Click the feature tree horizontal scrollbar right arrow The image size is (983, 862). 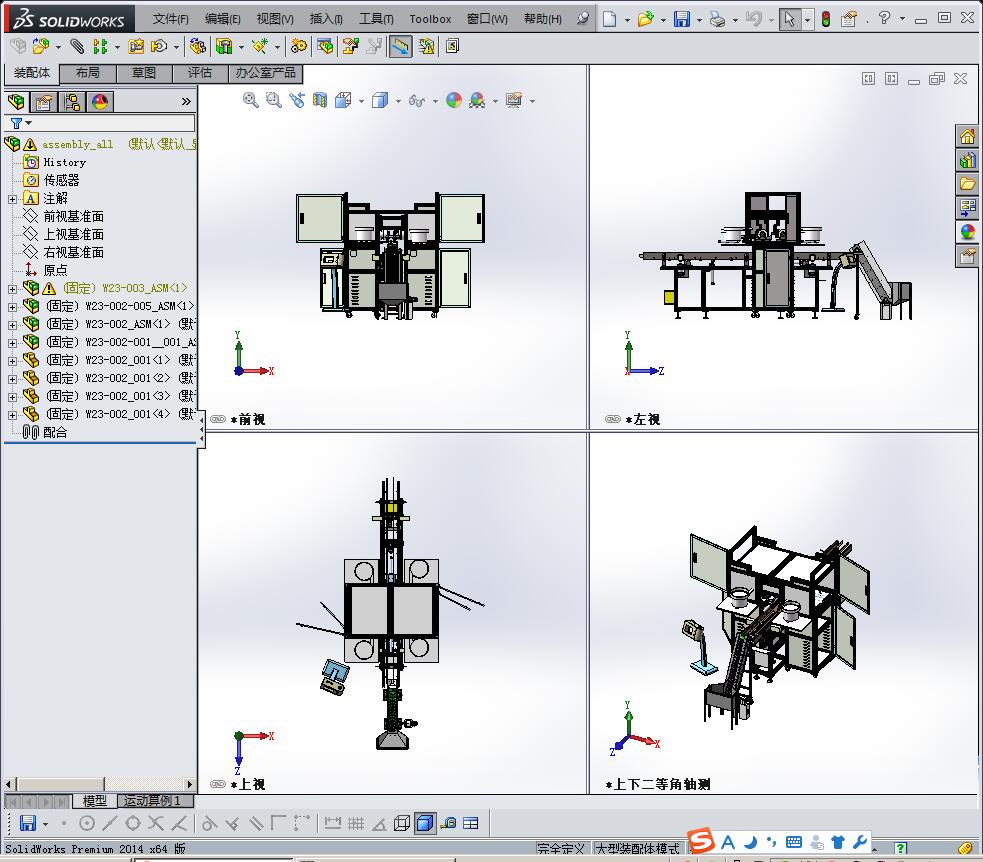pyautogui.click(x=190, y=784)
